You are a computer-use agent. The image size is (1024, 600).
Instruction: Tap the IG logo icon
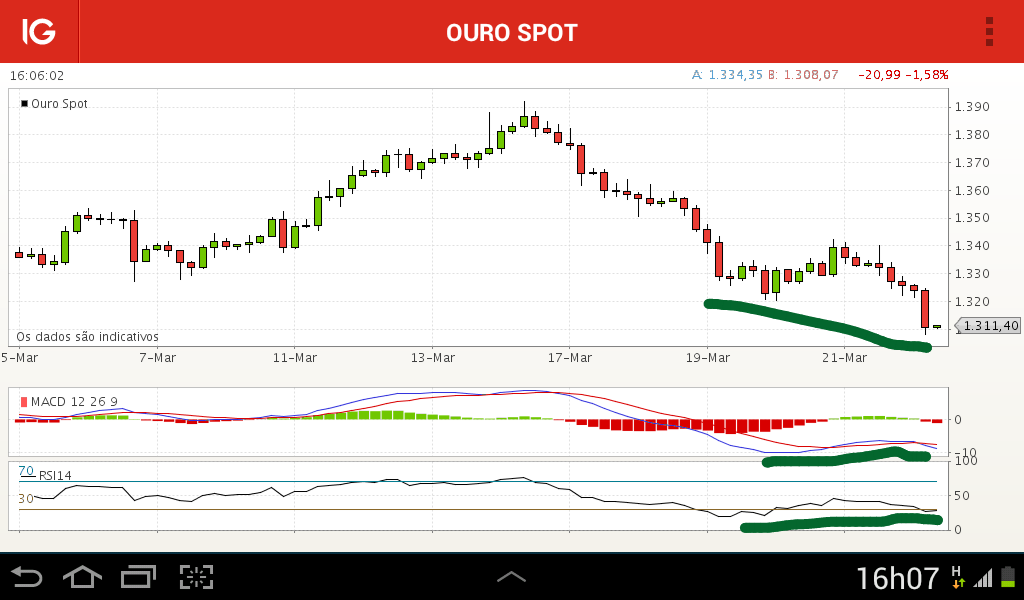click(x=39, y=31)
